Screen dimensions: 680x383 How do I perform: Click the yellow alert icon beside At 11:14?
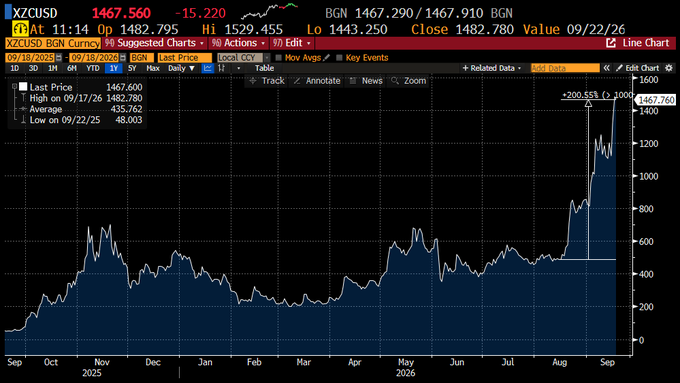[x=20, y=29]
